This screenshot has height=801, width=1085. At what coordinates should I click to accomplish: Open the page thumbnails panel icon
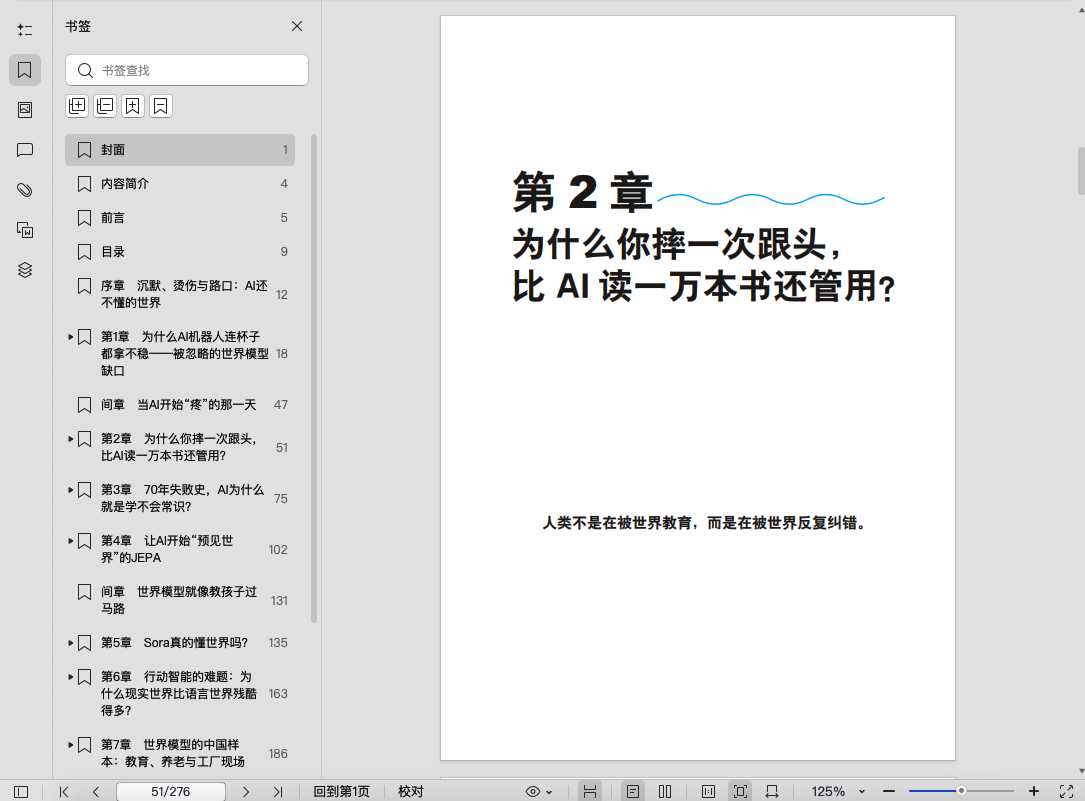[x=25, y=110]
